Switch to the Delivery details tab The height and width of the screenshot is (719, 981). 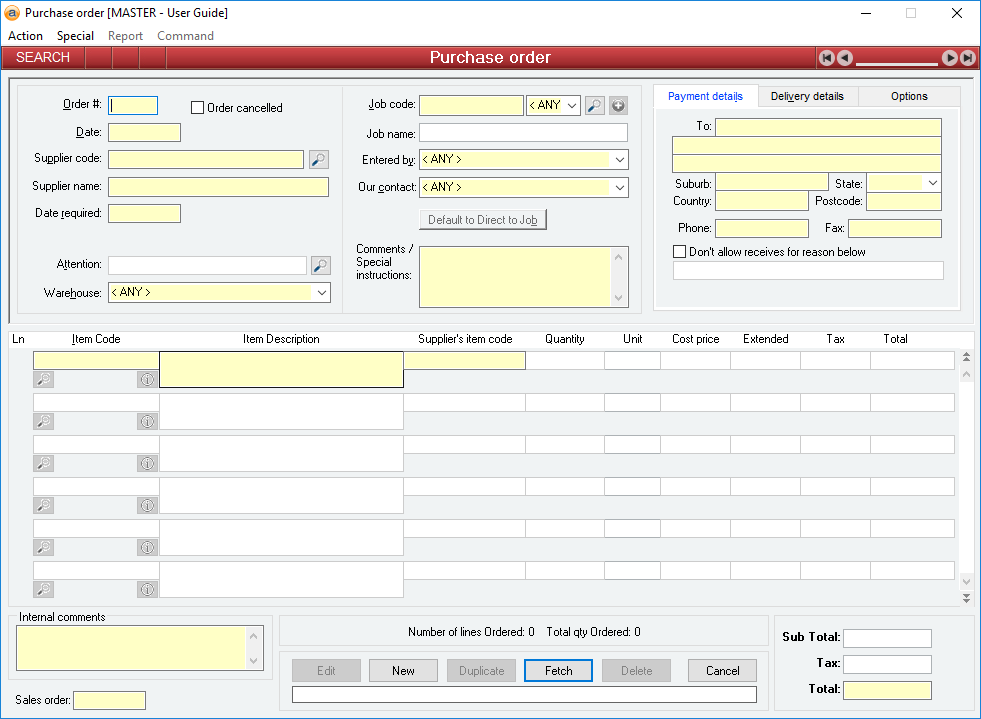coord(807,96)
